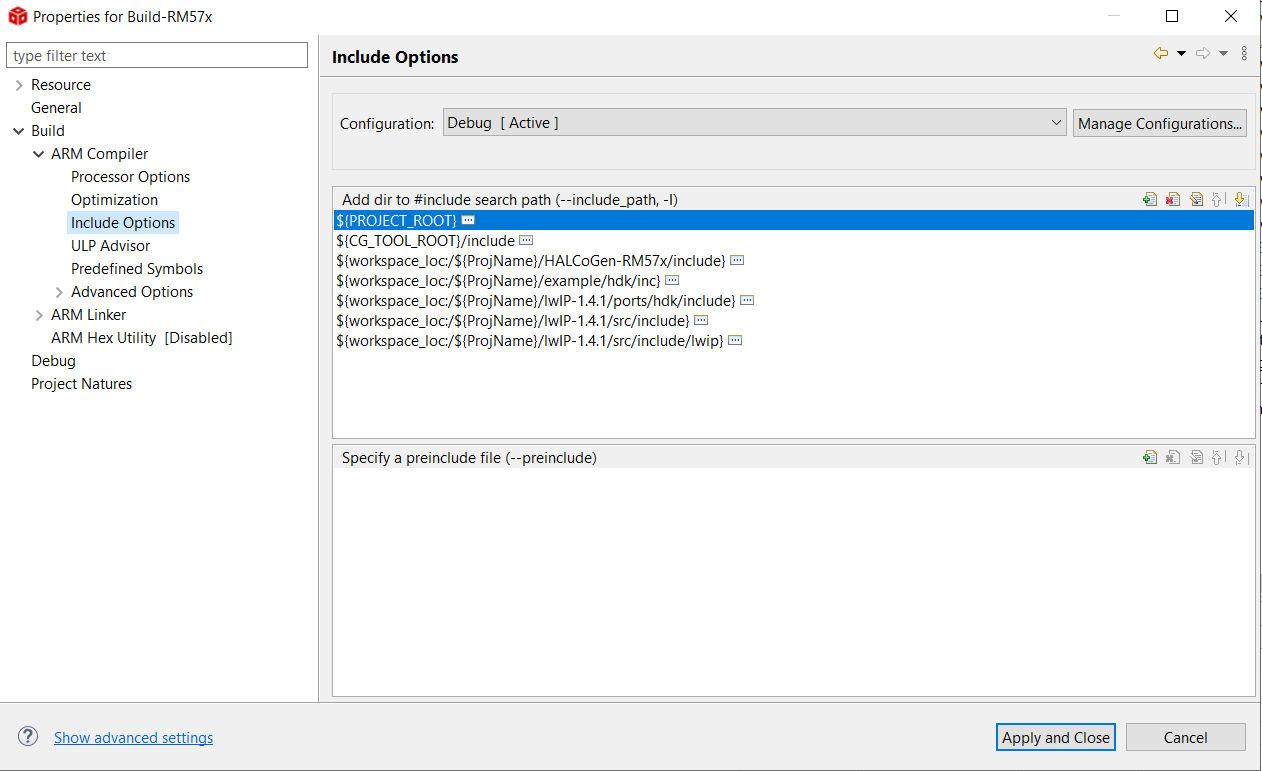Image resolution: width=1262 pixels, height=771 pixels.
Task: Delete entry from the preinclude list
Action: pyautogui.click(x=1172, y=457)
